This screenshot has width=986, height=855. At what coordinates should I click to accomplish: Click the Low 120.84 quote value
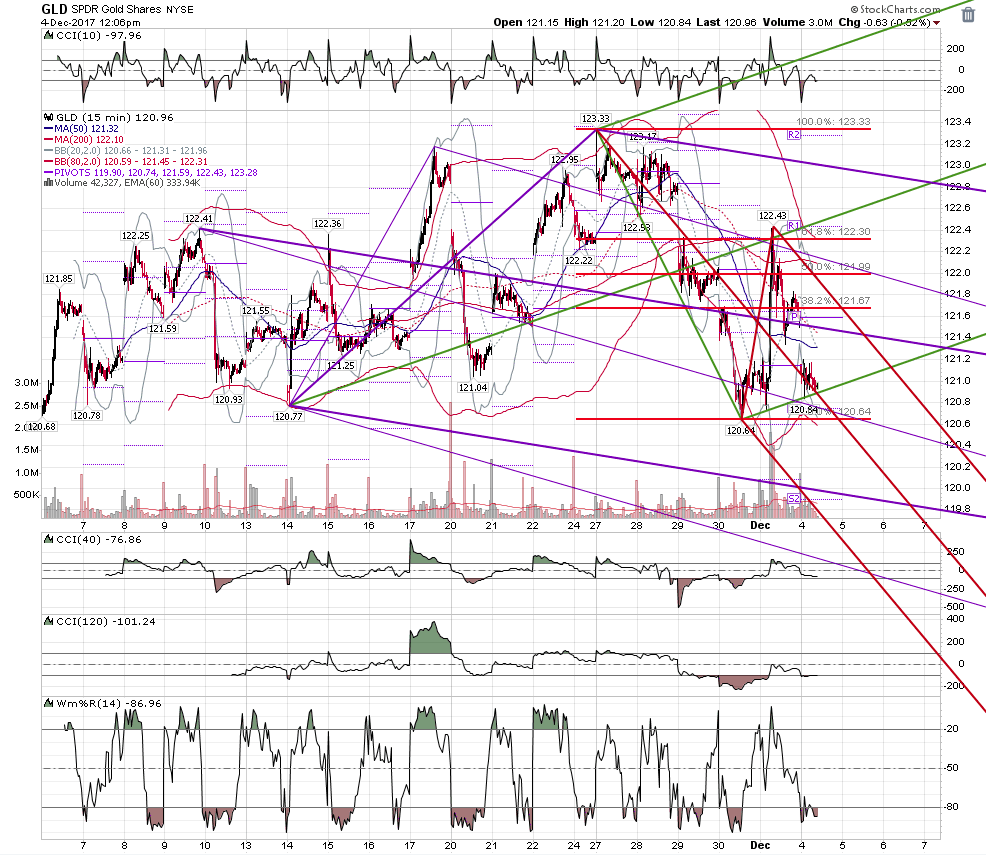[x=660, y=23]
